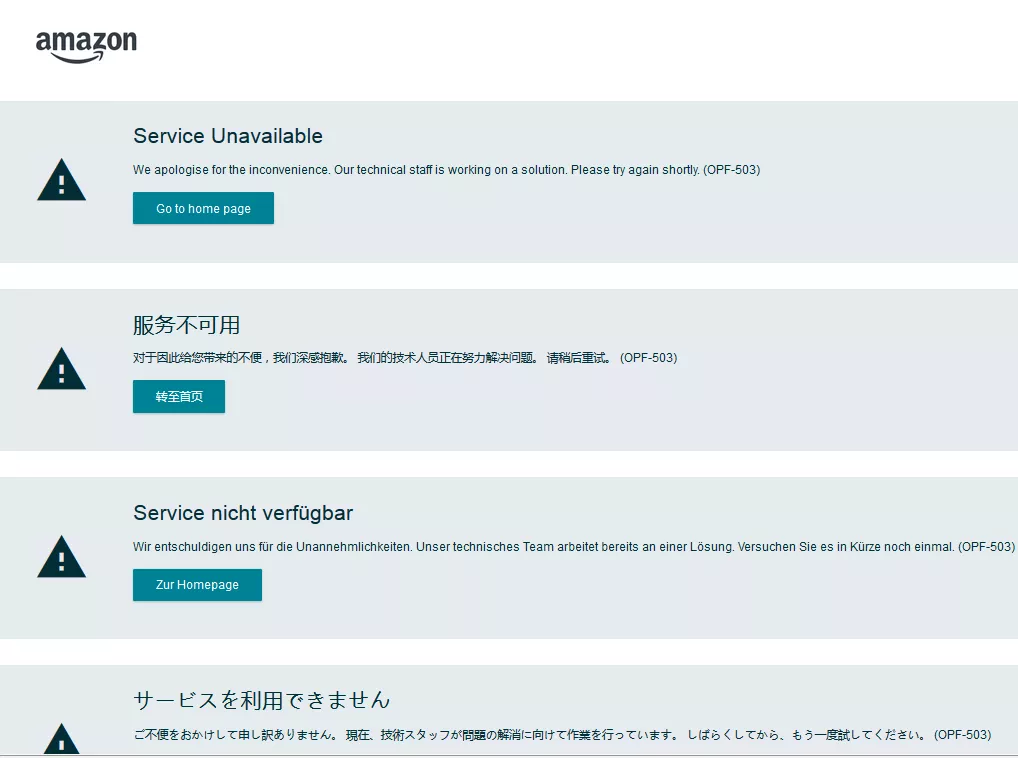Viewport: 1018px width, 758px height.
Task: Select the Service nicht verfügbar heading
Action: click(x=243, y=513)
